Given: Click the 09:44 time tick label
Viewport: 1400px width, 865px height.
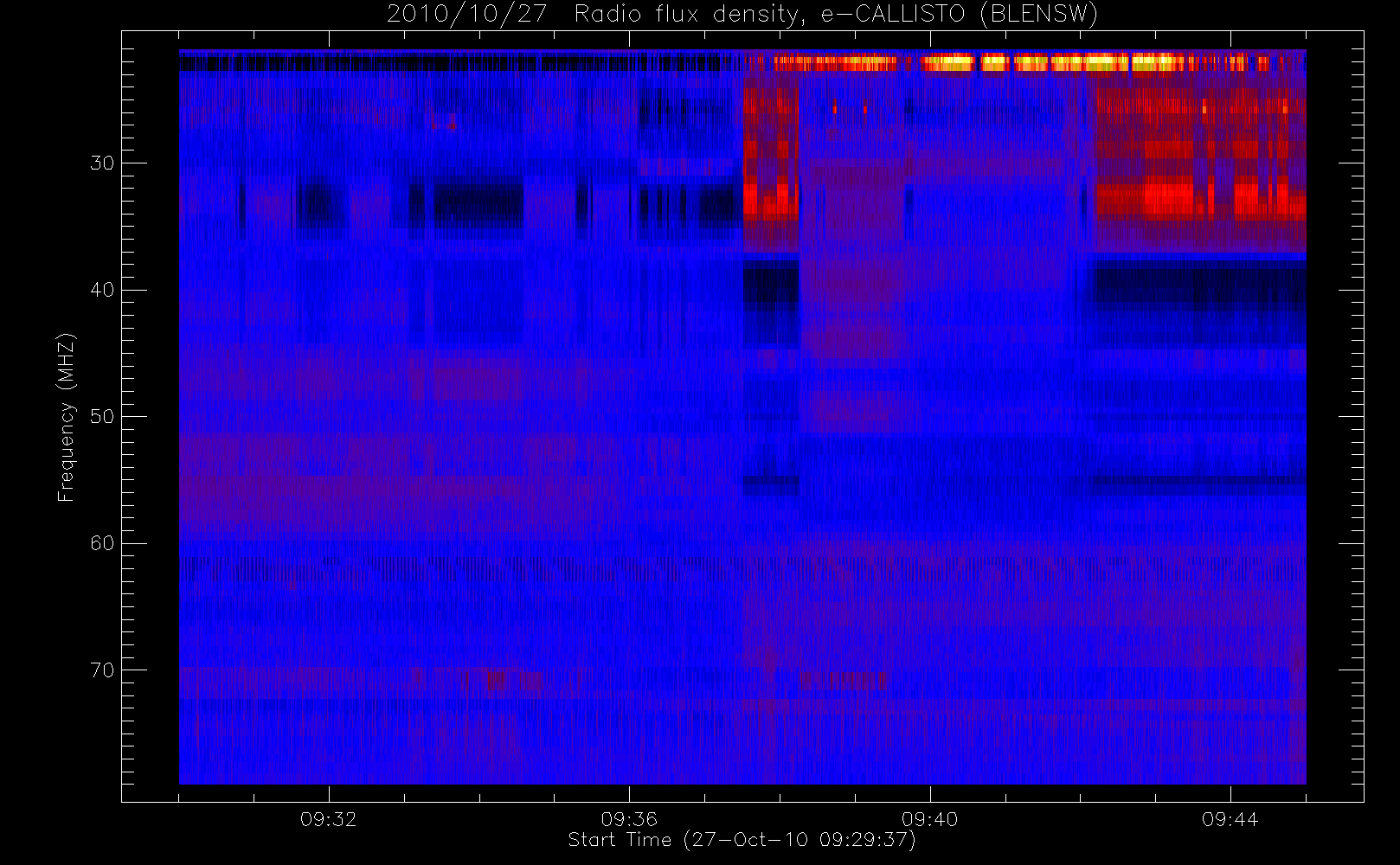Looking at the screenshot, I should (1230, 819).
